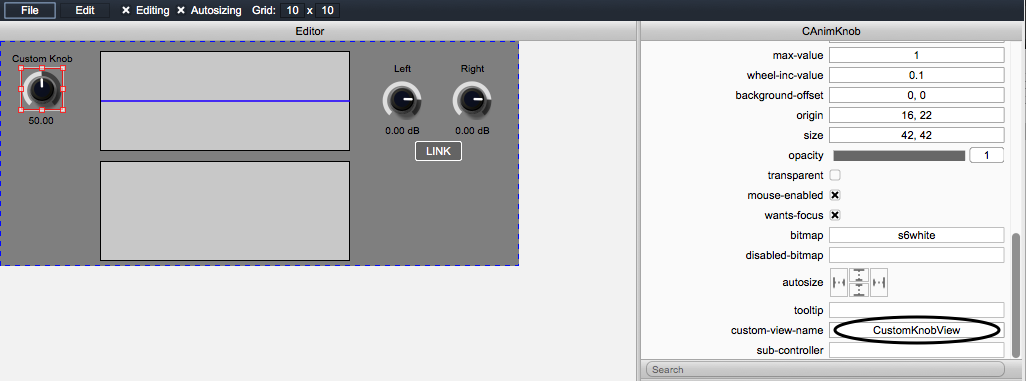Set autosize to left edge anchor
The image size is (1026, 381).
pos(839,282)
